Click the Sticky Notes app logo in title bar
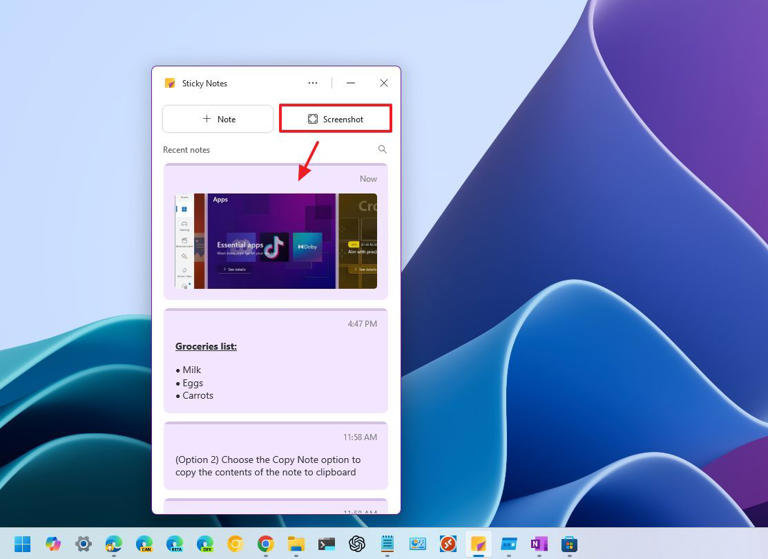 pyautogui.click(x=170, y=84)
